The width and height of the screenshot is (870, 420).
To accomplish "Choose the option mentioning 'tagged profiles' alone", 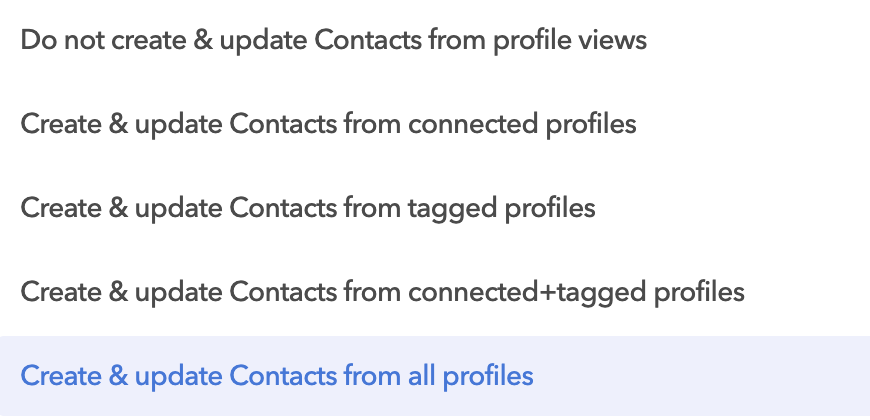I will 435,209.
